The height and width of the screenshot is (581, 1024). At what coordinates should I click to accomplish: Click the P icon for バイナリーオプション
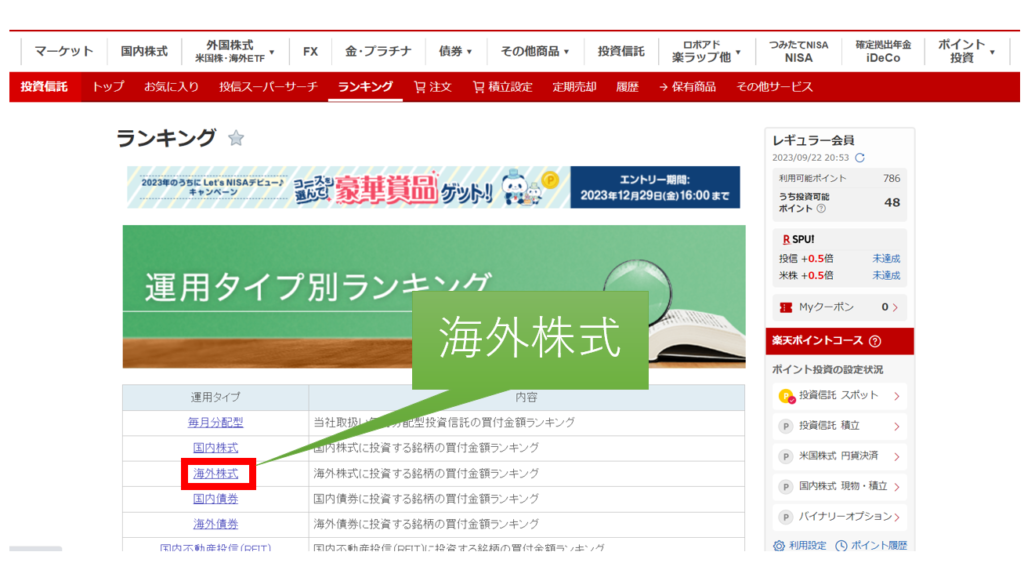pos(786,517)
